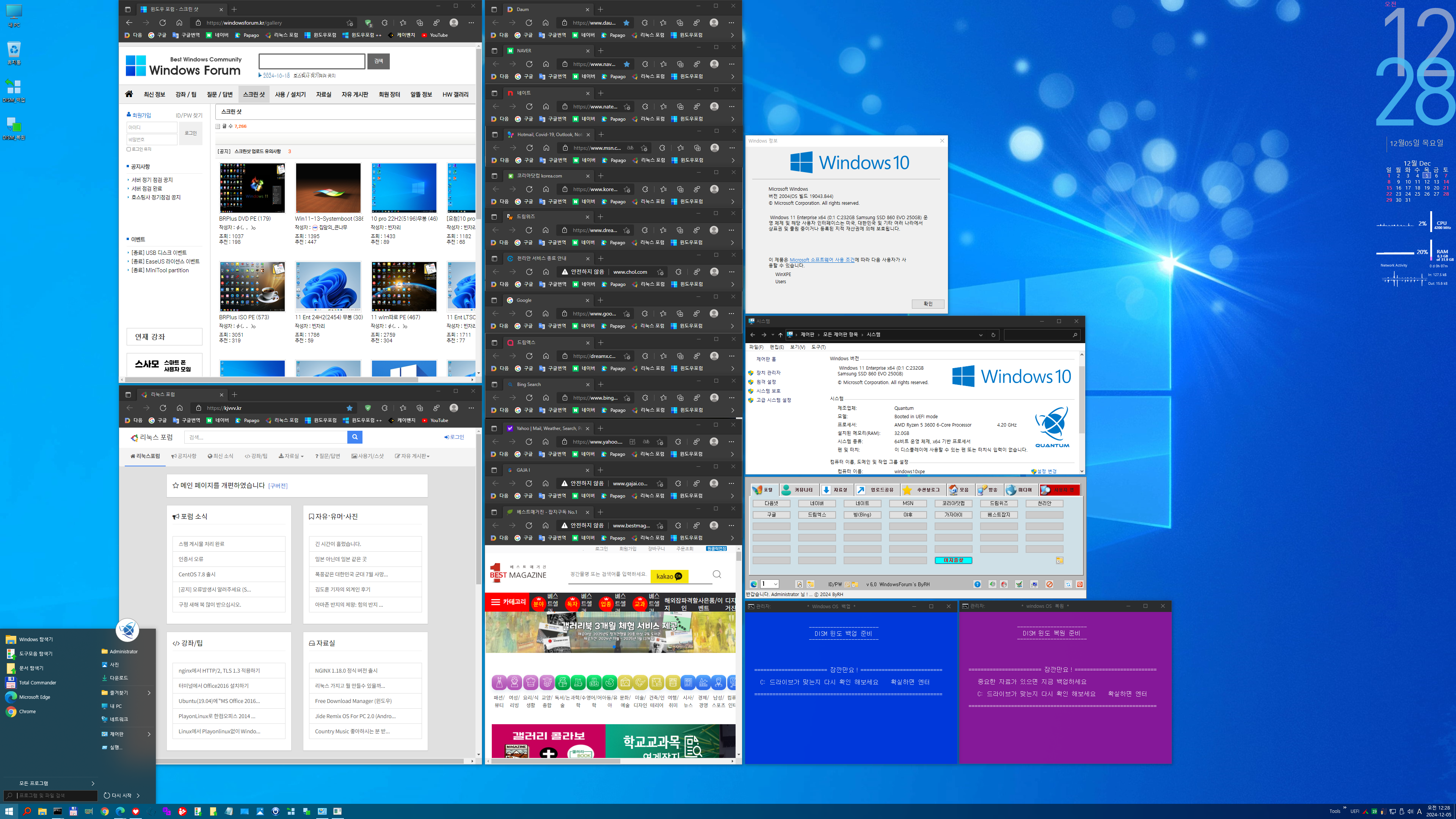Click the blue power icon on the taskbar
1456x819 pixels.
click(x=275, y=811)
